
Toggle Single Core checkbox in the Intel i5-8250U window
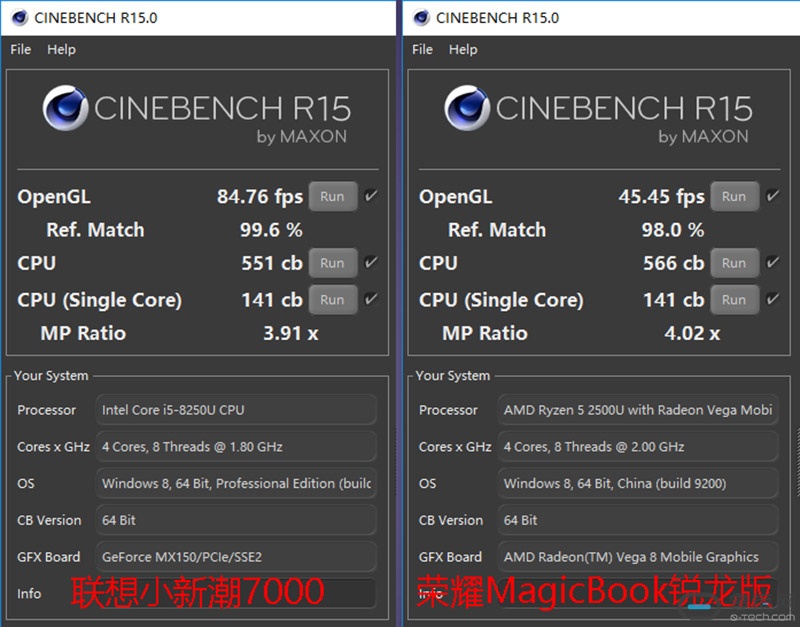click(371, 299)
